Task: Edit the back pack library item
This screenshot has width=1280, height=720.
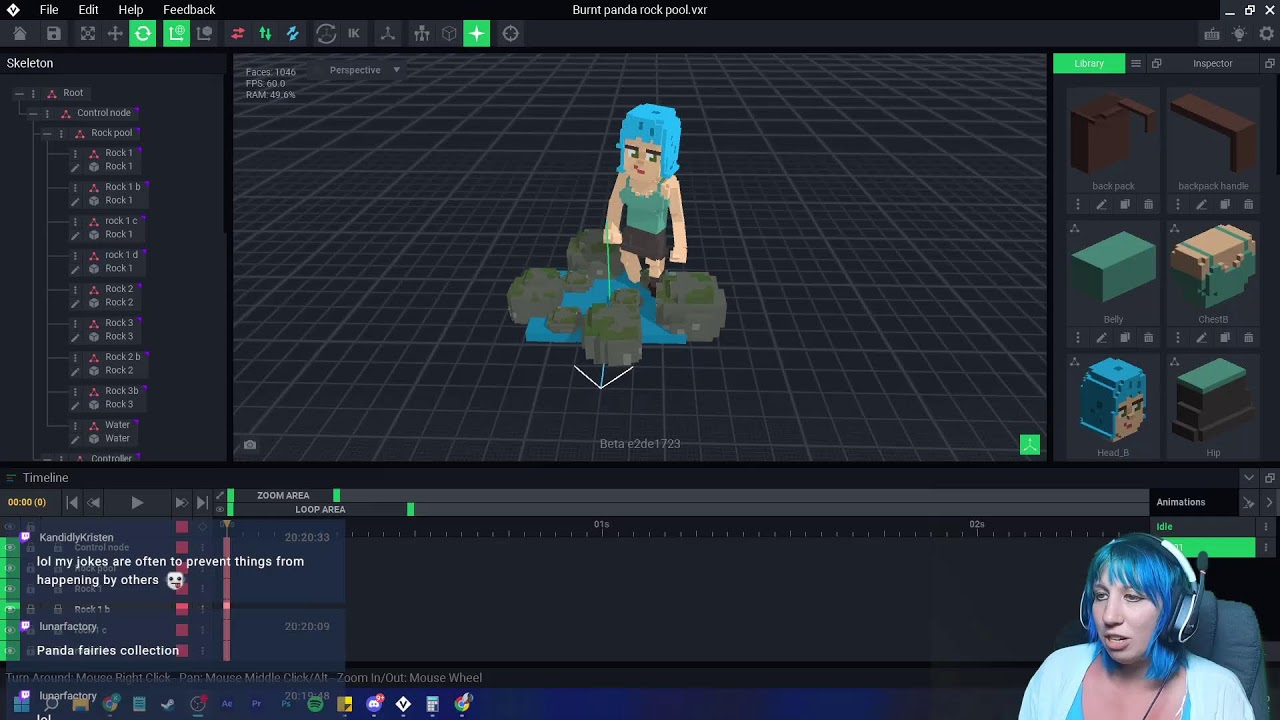Action: click(x=1101, y=205)
